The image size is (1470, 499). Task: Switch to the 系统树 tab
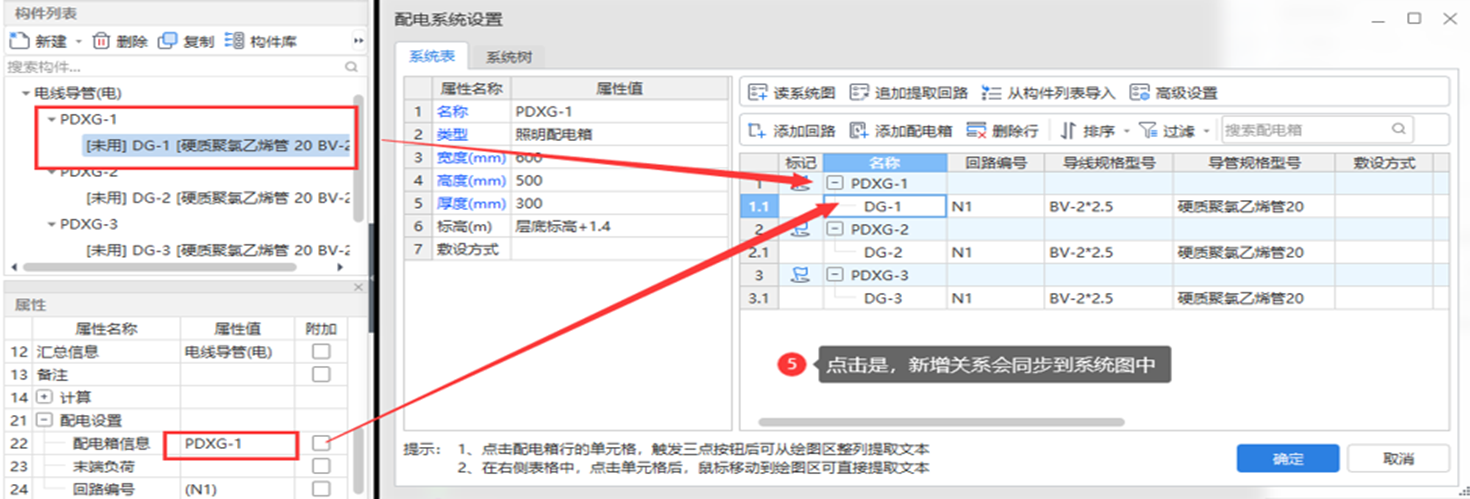pos(507,57)
